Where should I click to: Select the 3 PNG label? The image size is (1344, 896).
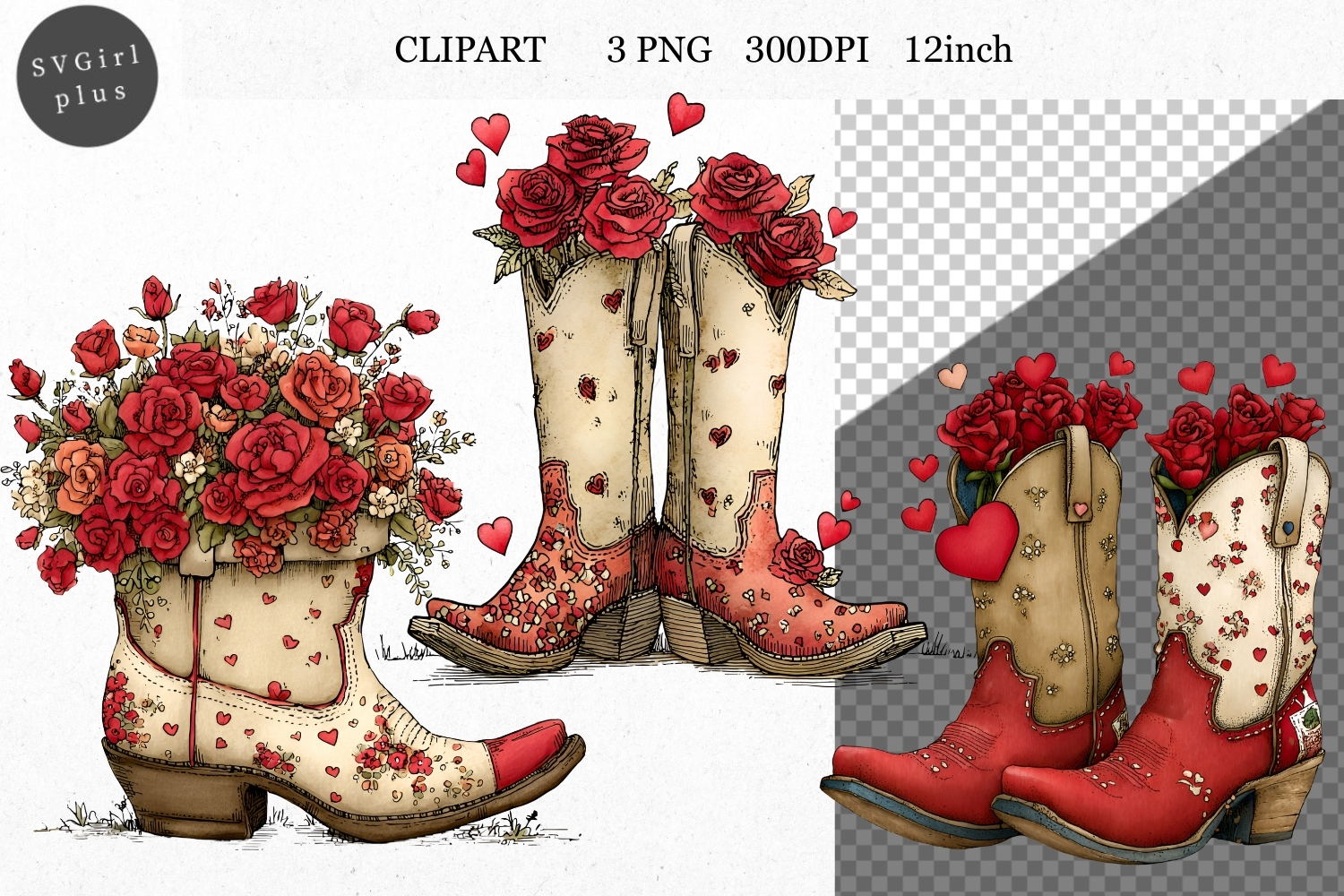click(x=659, y=50)
